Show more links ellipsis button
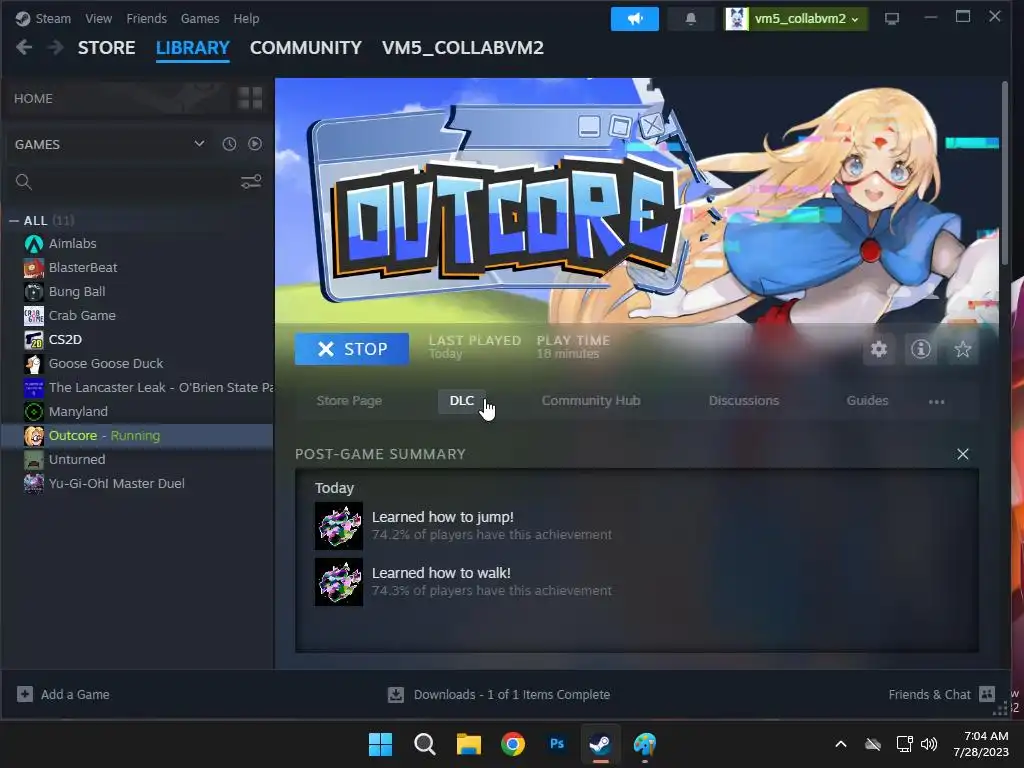 tap(936, 402)
